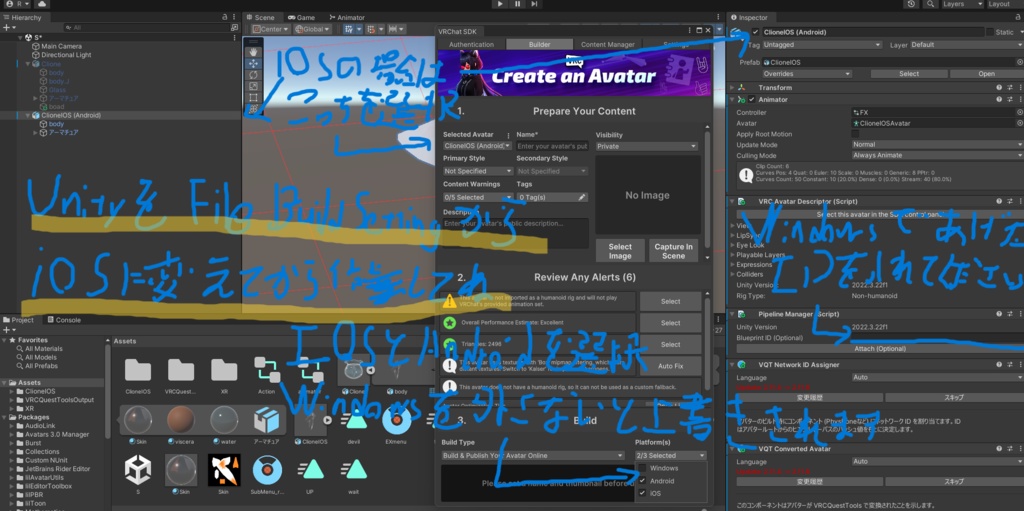Select the Hand tool in Scene view

coord(253,52)
